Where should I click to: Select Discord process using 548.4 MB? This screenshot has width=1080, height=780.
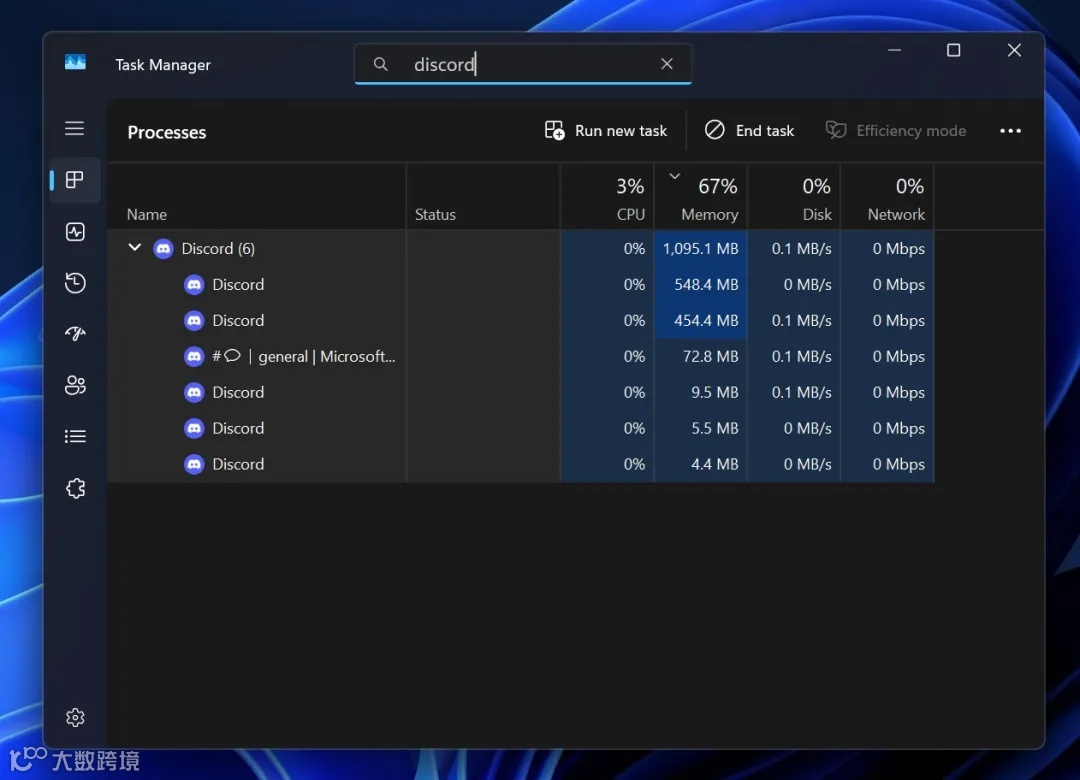click(x=521, y=284)
